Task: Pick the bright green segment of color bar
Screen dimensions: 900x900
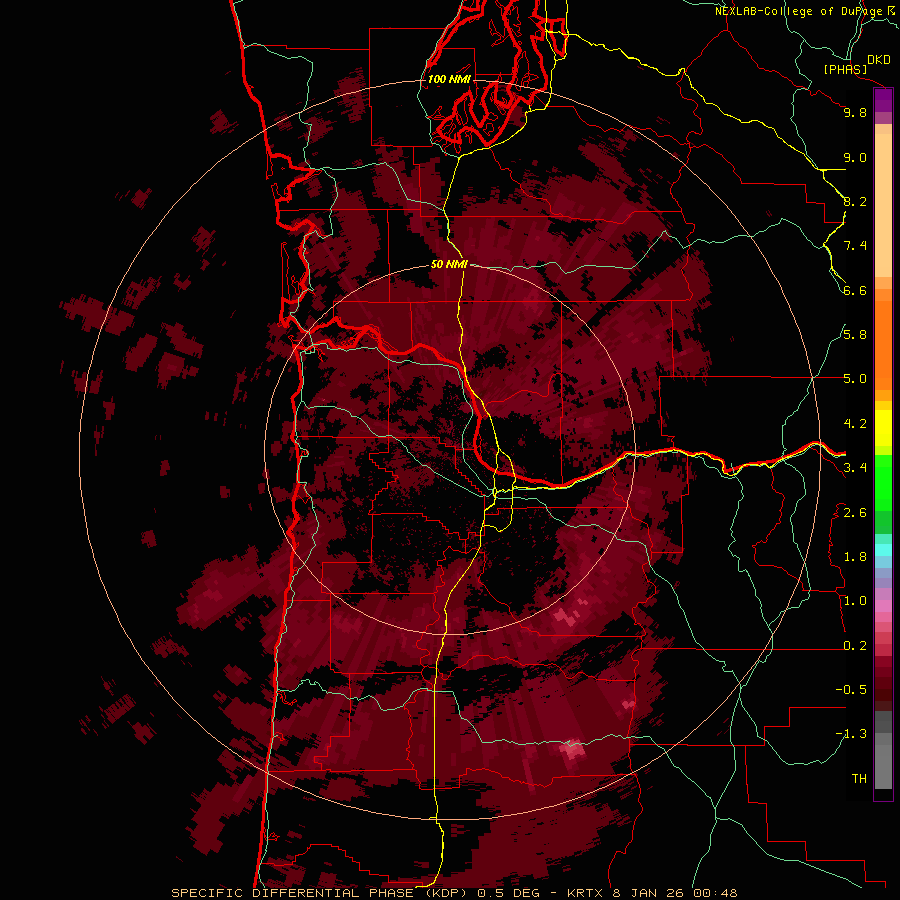Action: click(x=883, y=482)
